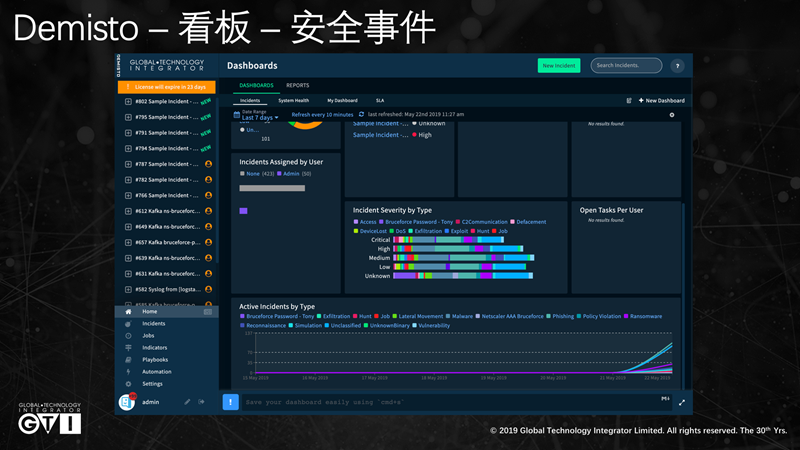Screen dimensions: 800x450
Task: Expand incident #794 Sample Incident
Action: point(128,148)
